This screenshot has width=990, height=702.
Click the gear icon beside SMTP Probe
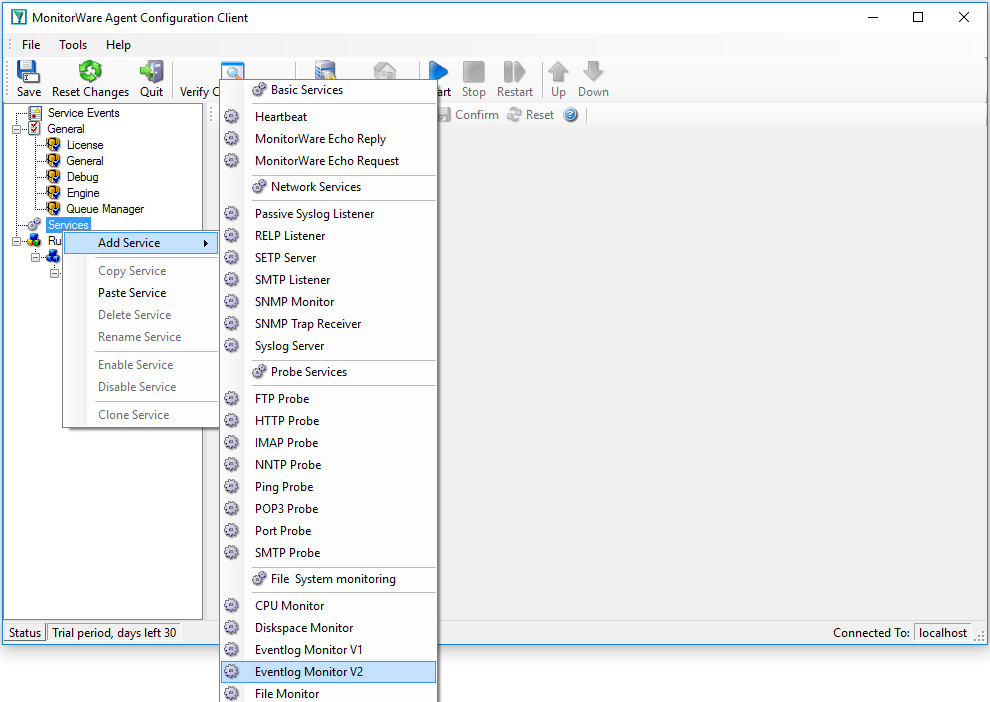(x=232, y=553)
